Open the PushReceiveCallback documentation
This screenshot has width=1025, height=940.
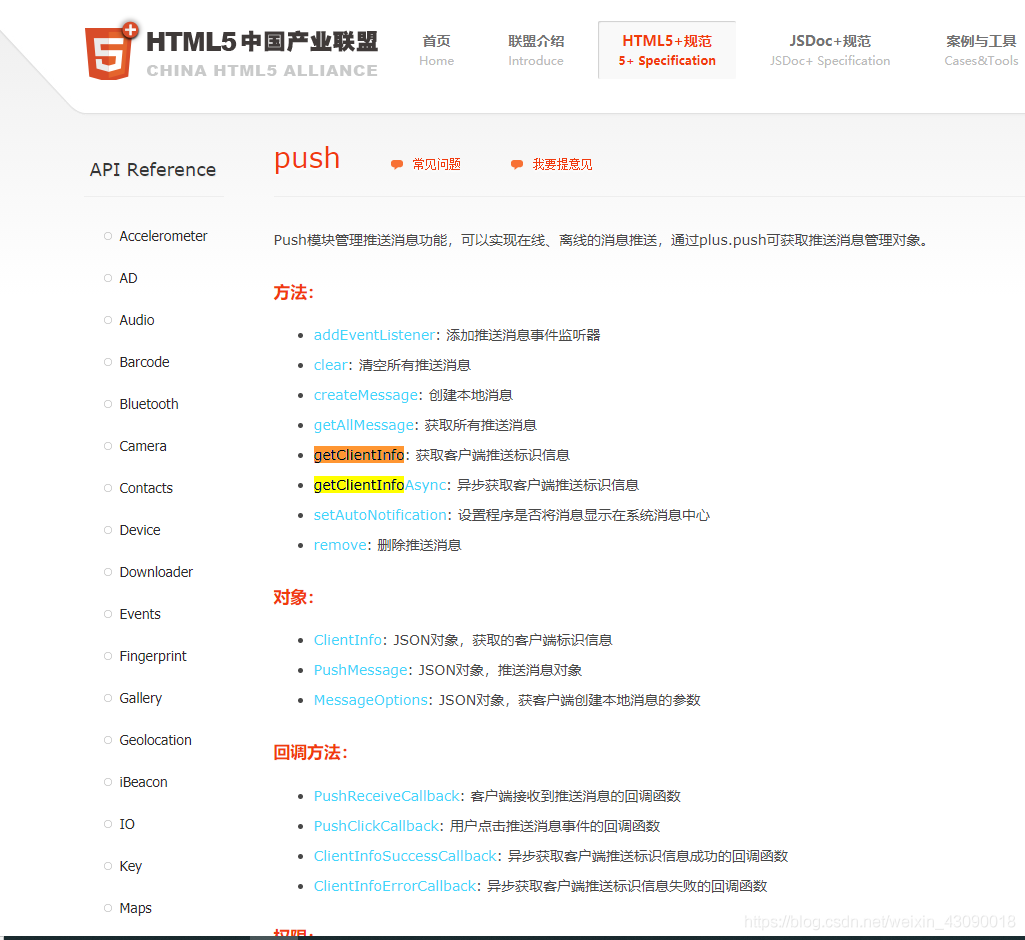coord(386,795)
